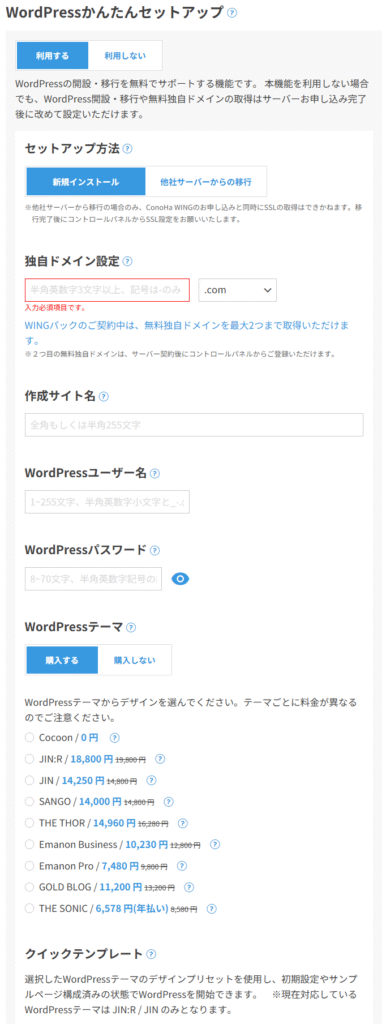
Task: Toggle password visibility eye icon
Action: 180,579
